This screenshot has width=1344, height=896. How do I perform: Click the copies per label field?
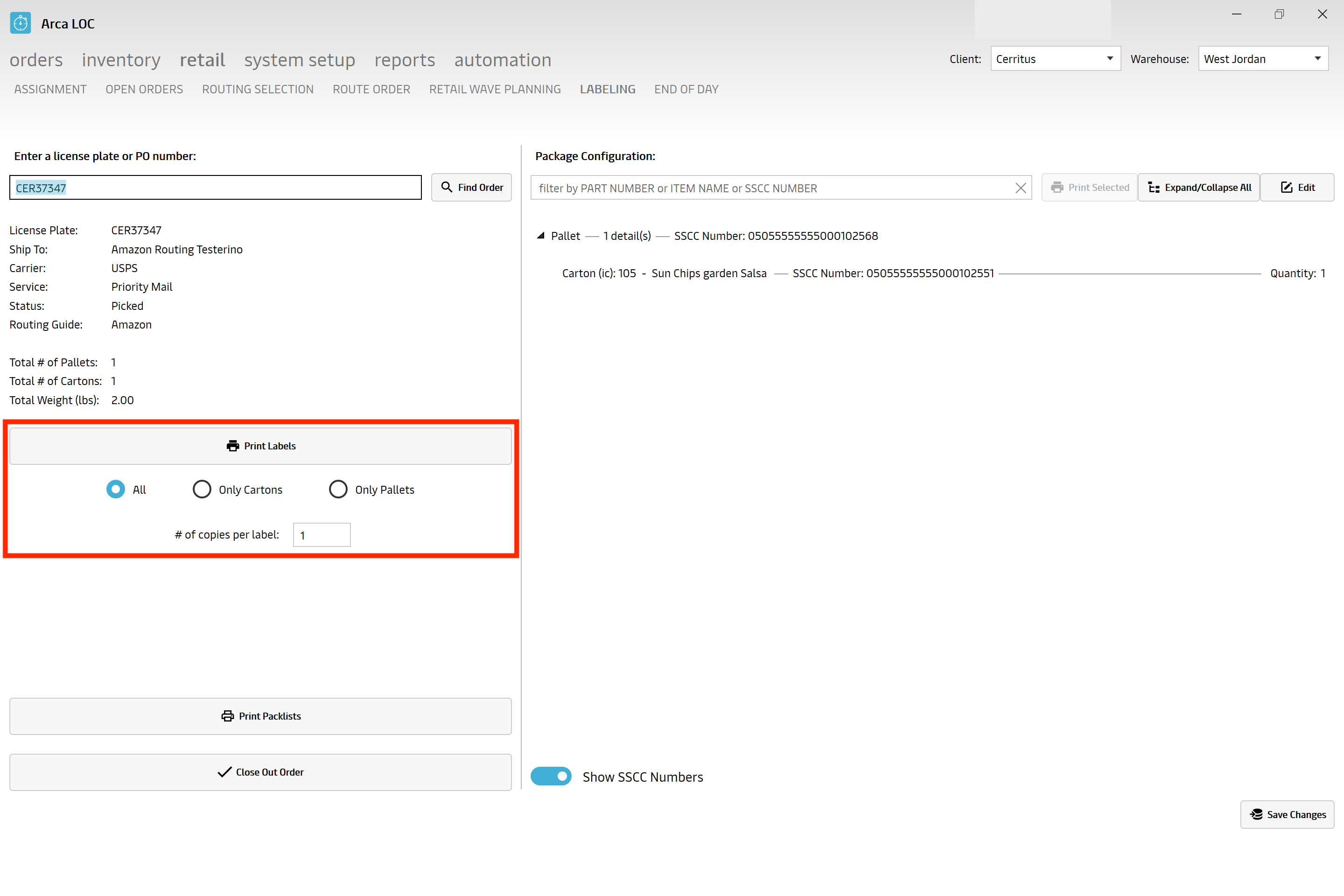coord(322,535)
